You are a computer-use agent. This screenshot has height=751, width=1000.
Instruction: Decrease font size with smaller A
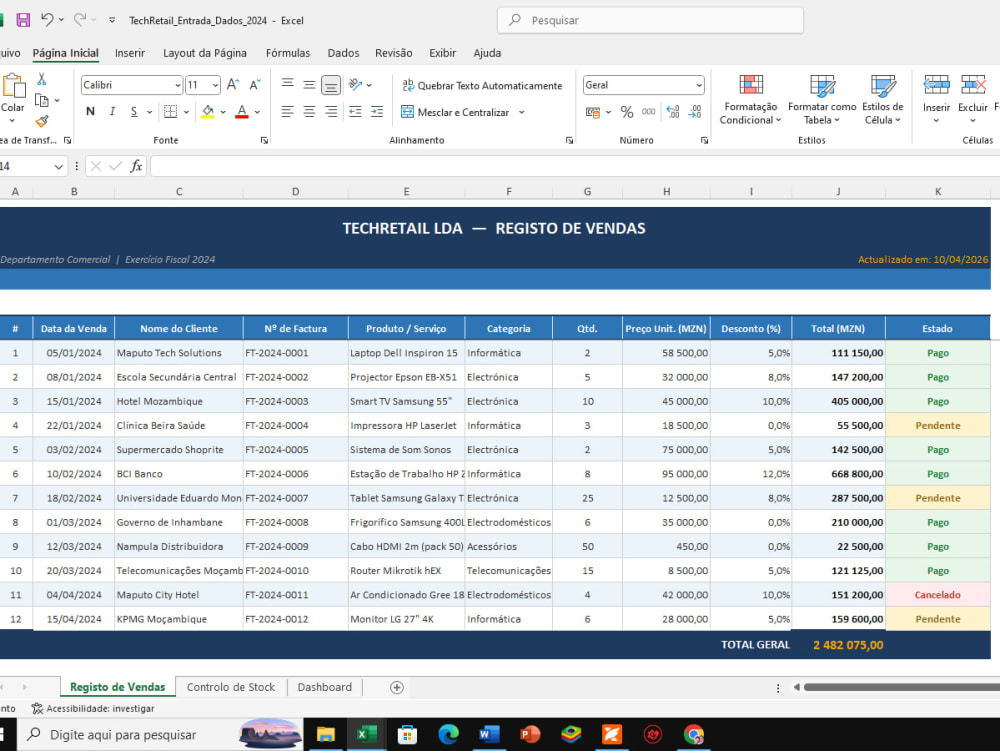coord(255,85)
